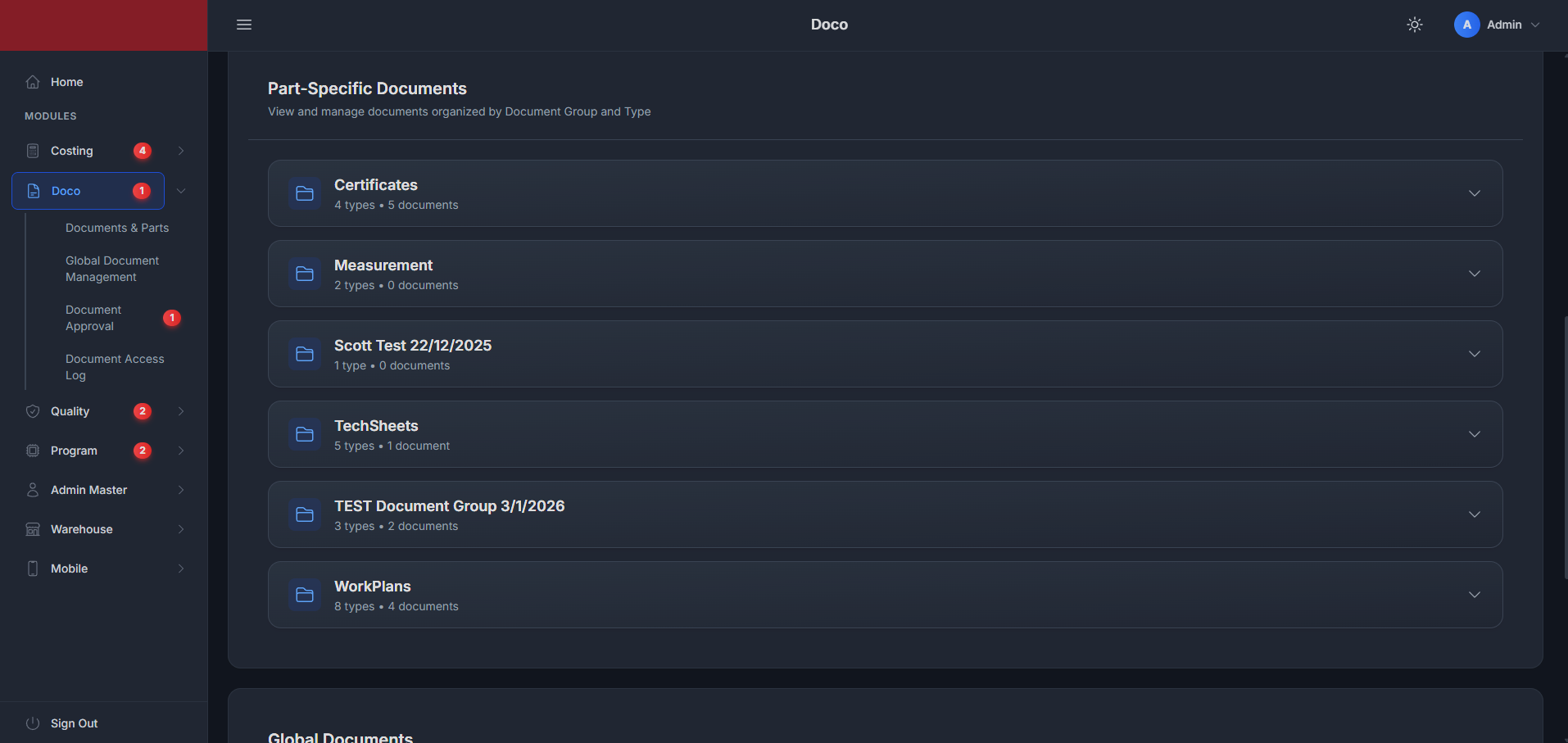Screen dimensions: 1568x743
Task: Expand the Costing module arrow
Action: click(x=181, y=151)
